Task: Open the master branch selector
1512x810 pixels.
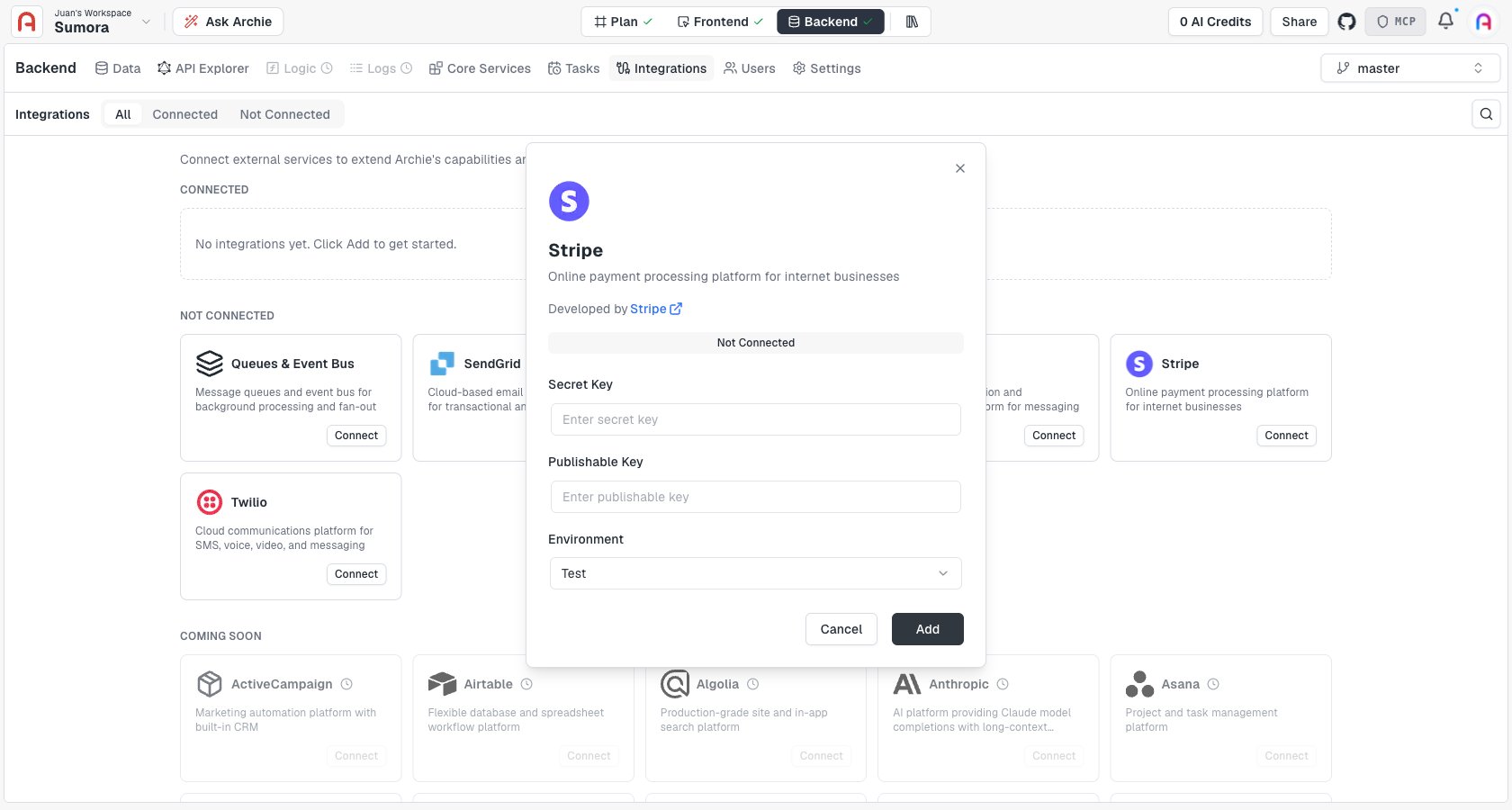Action: [x=1410, y=68]
